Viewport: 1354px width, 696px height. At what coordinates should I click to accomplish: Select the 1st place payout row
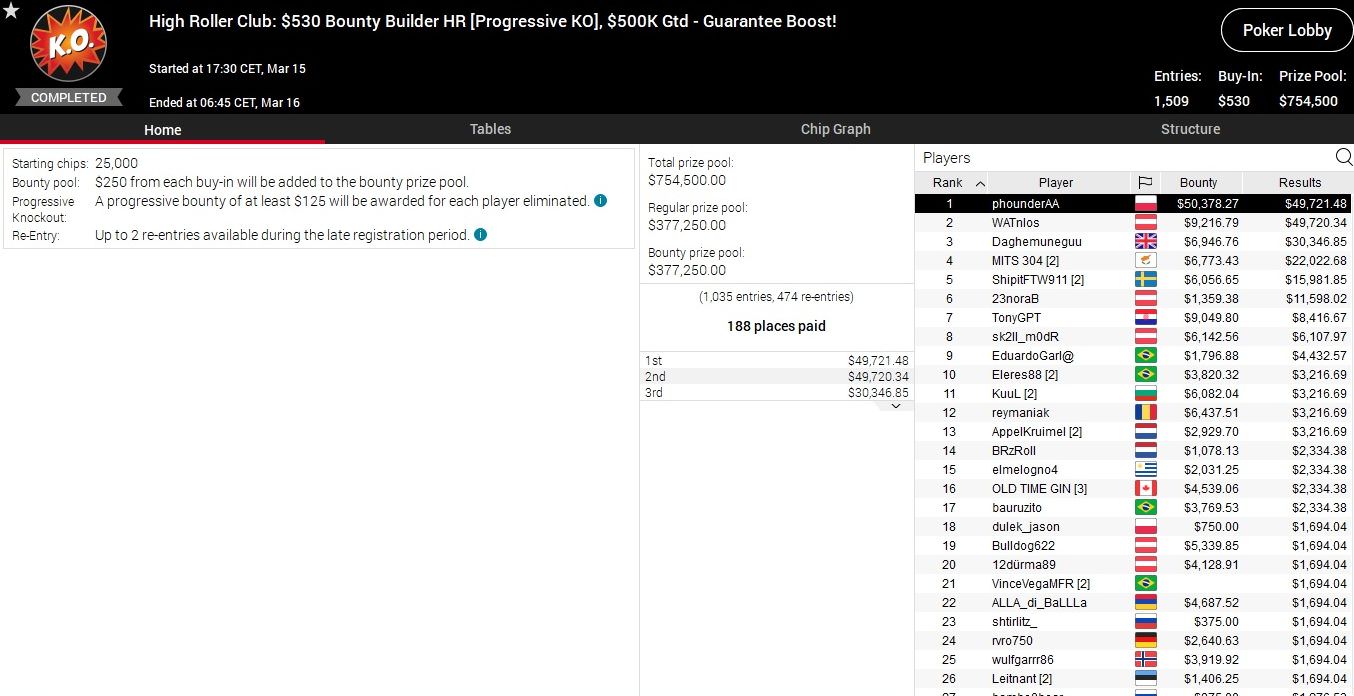point(776,360)
